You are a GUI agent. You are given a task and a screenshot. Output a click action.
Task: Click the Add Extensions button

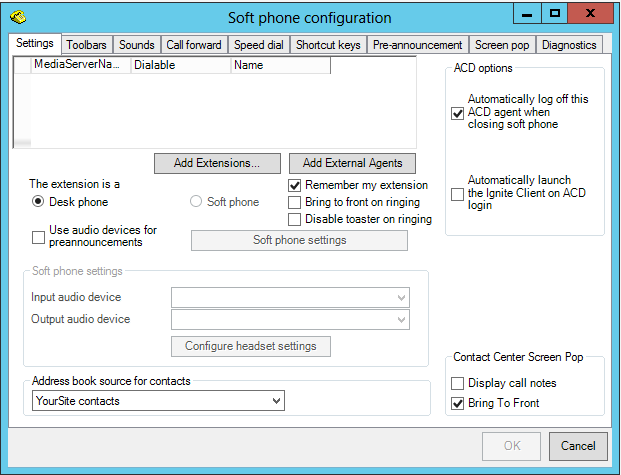(x=217, y=163)
